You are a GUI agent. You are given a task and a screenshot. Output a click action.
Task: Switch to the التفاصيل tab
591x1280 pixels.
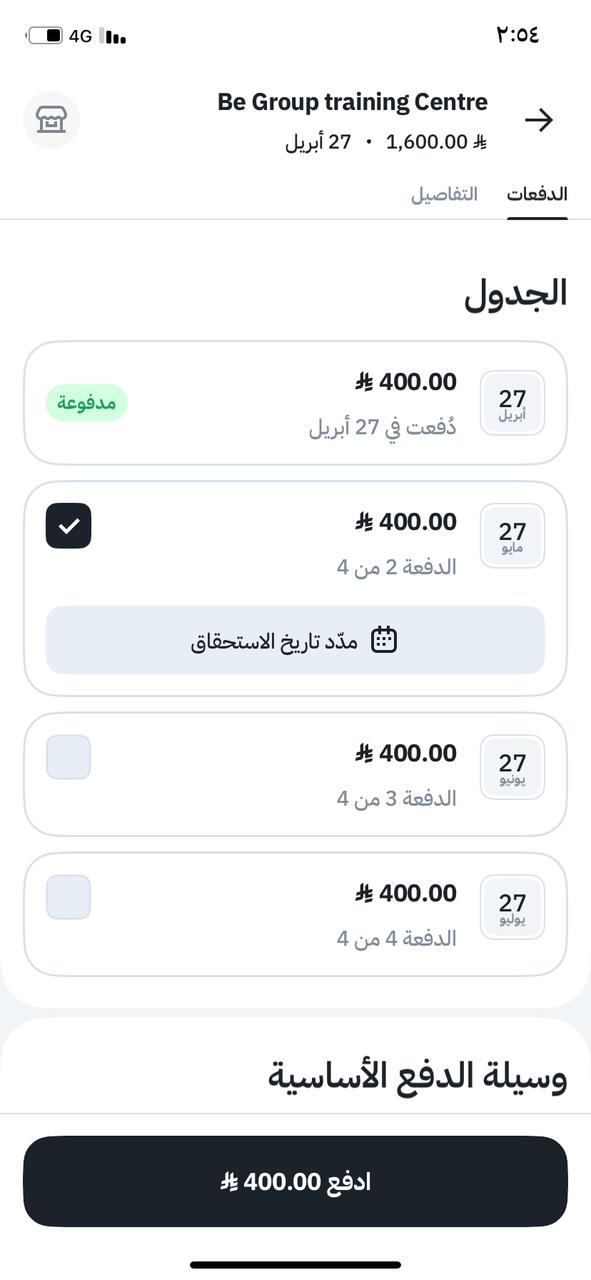444,194
